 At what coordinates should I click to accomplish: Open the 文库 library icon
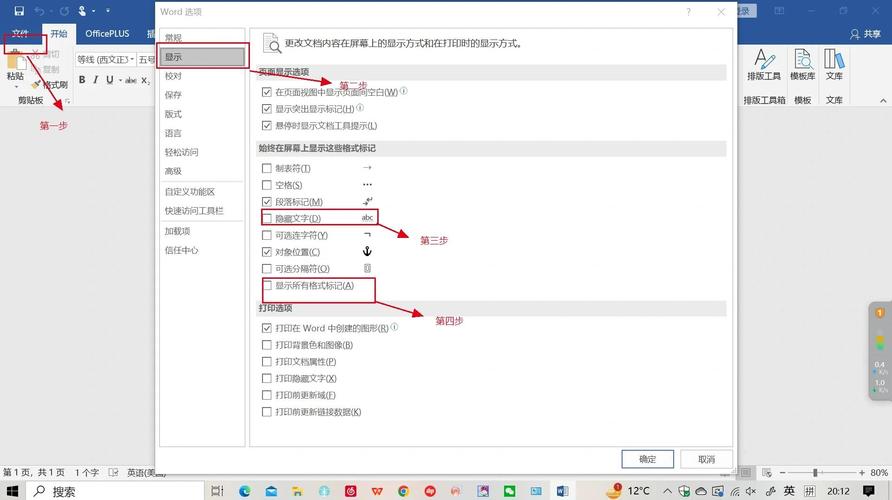(x=834, y=64)
